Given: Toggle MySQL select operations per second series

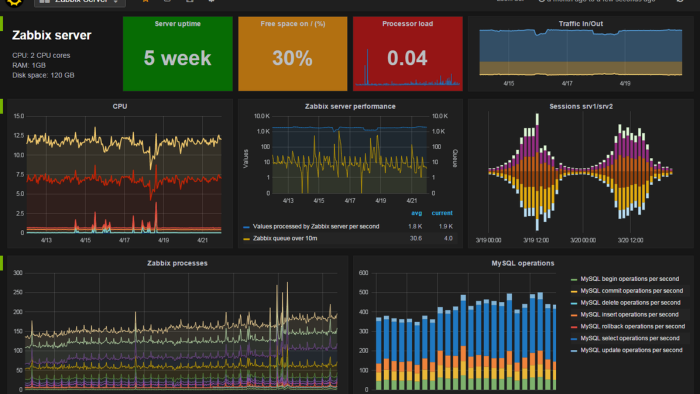Looking at the screenshot, I should pos(630,338).
